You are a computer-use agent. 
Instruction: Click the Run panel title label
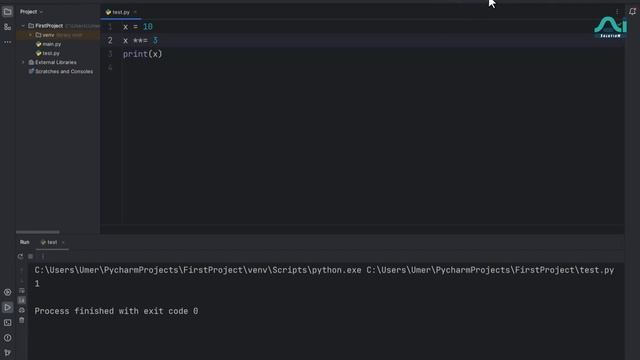click(24, 242)
